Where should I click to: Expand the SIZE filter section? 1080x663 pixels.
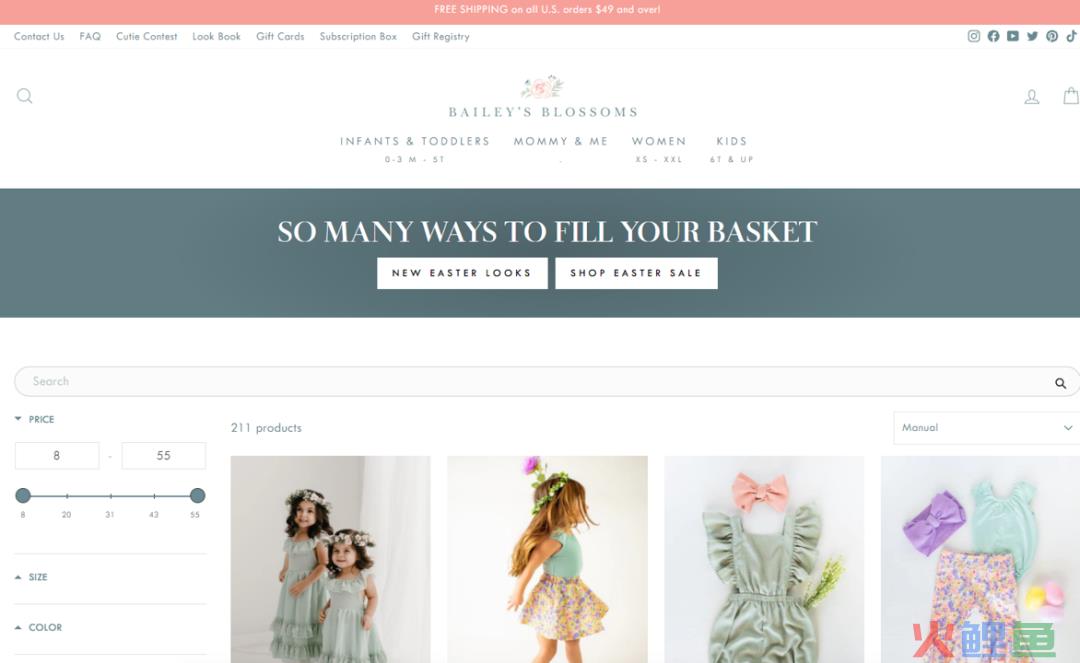pos(31,577)
